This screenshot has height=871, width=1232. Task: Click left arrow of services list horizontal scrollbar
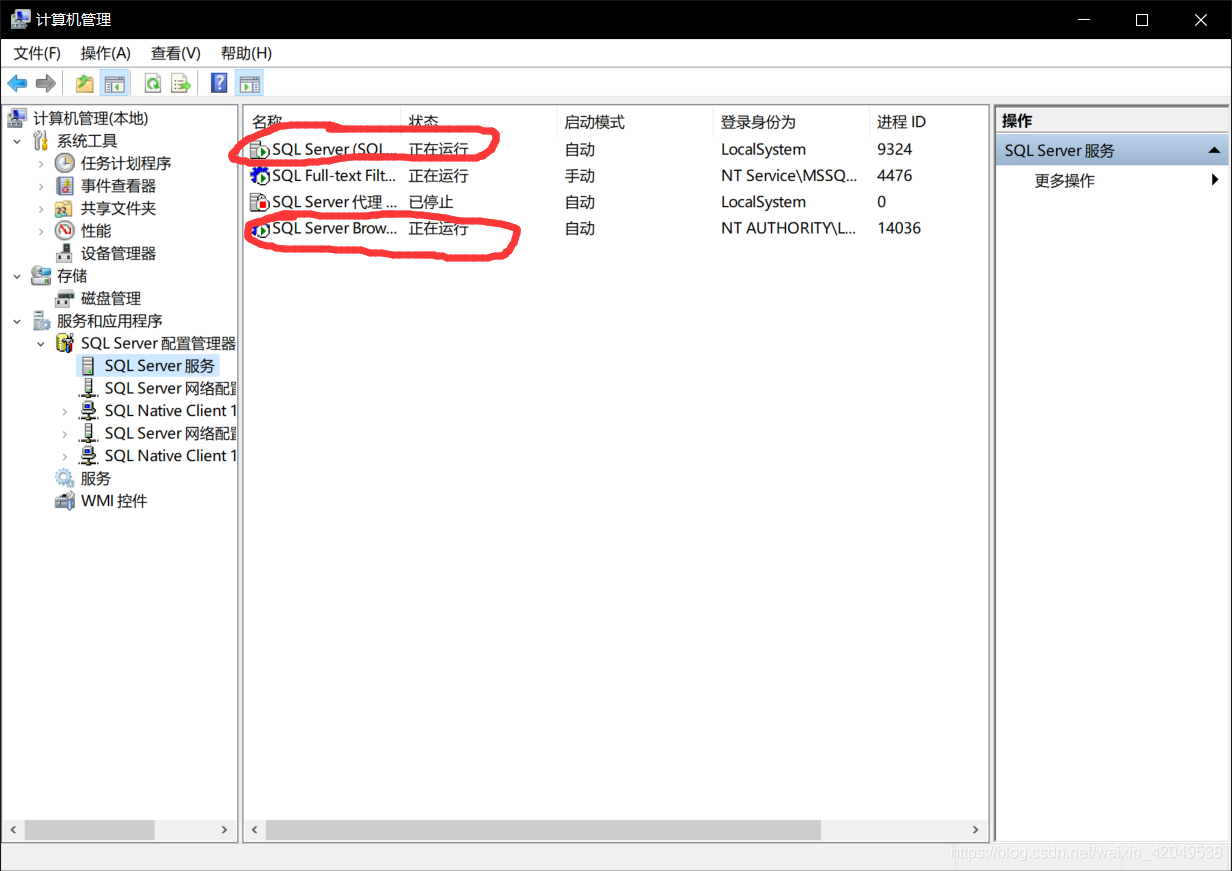tap(256, 830)
